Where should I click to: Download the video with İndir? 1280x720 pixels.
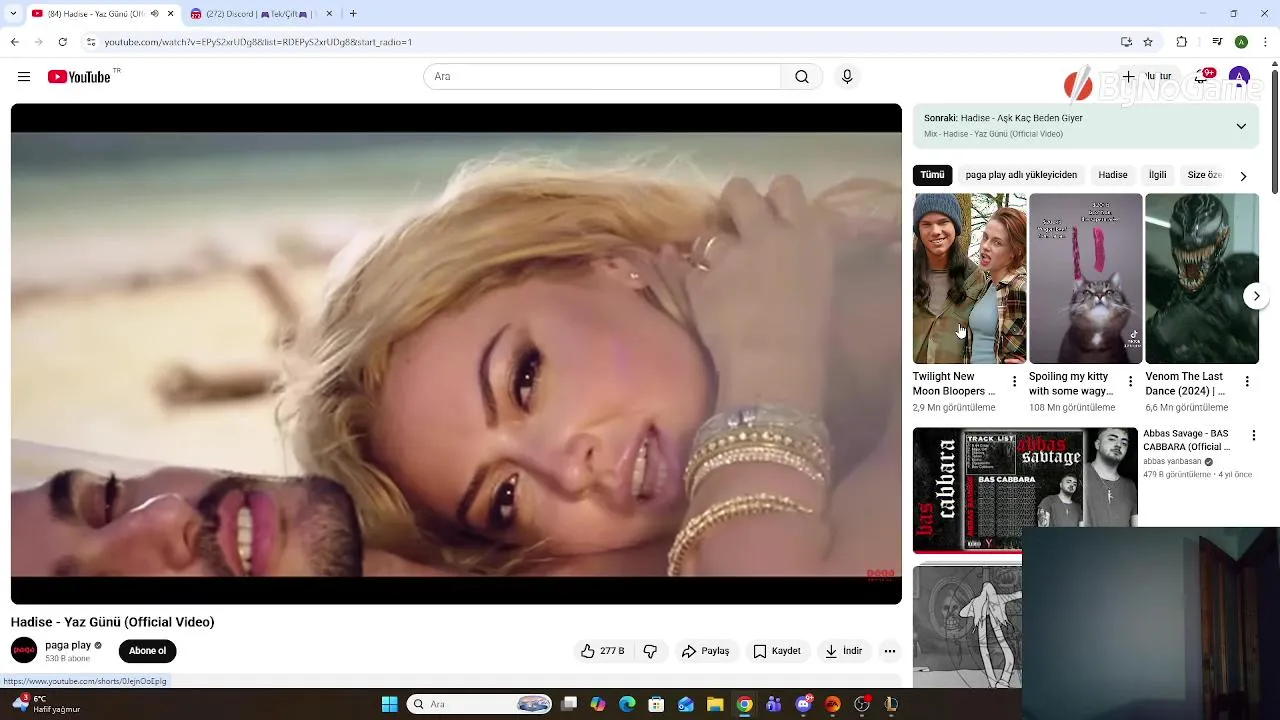click(843, 651)
